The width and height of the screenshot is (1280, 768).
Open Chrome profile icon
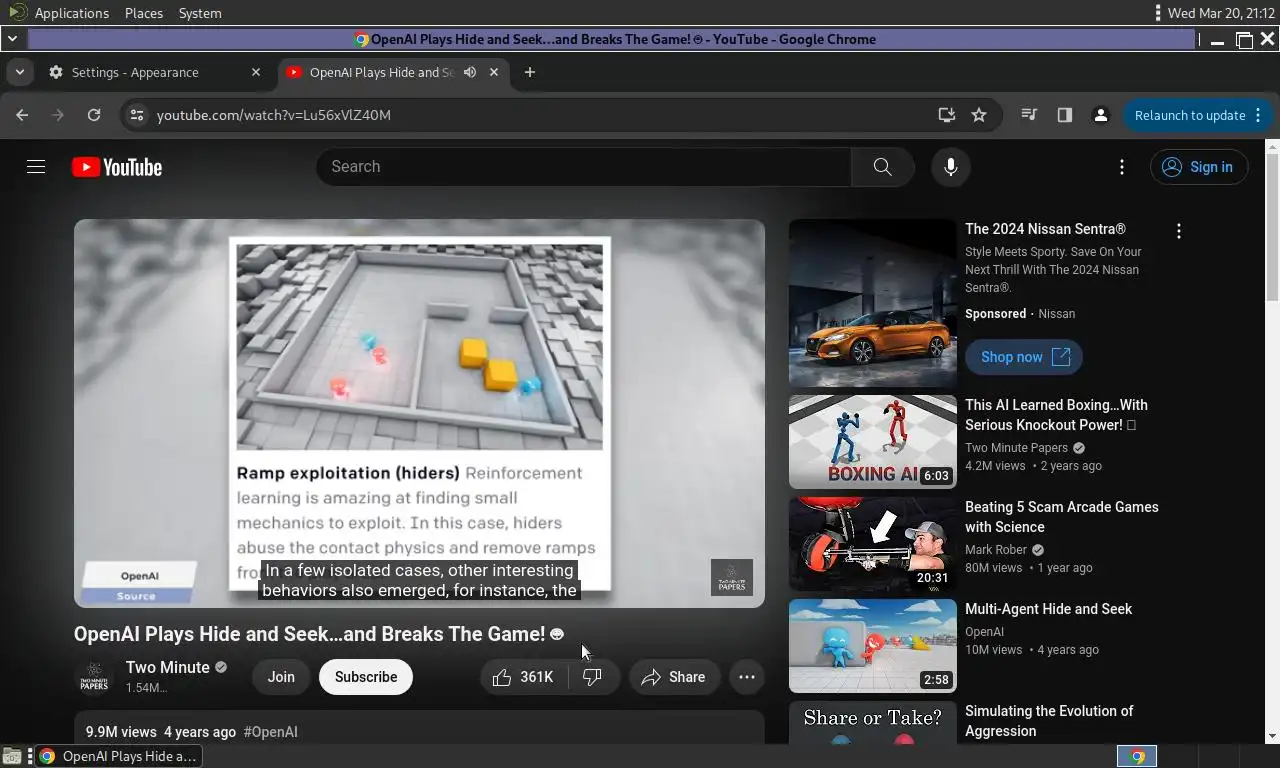(1101, 115)
